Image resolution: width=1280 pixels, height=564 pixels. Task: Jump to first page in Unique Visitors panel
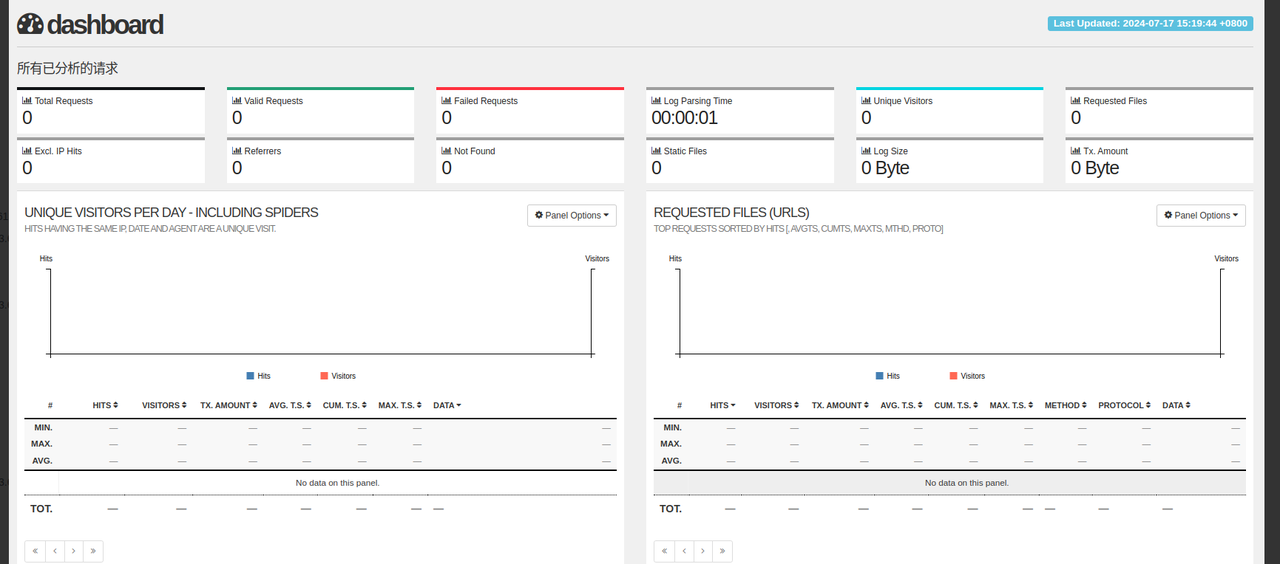point(35,551)
